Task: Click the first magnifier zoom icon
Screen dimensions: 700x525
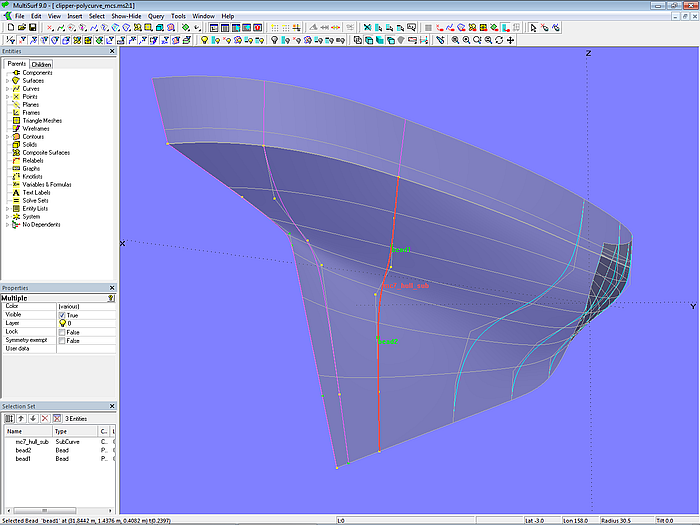Action: tap(455, 40)
